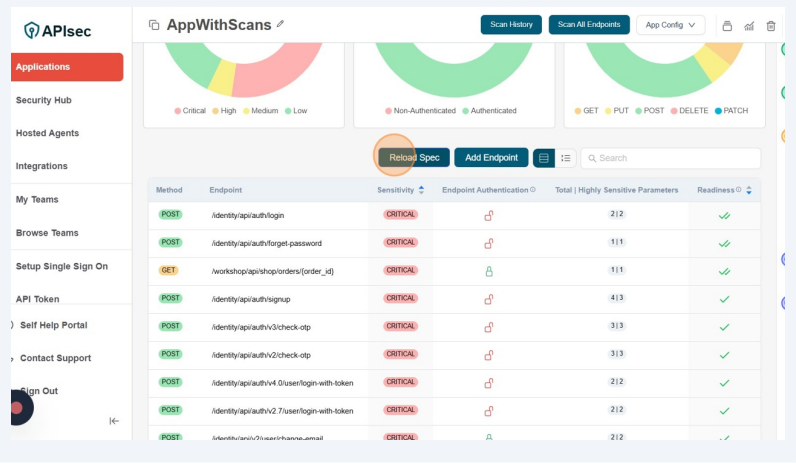
Task: Open Setup Single Sign On
Action: [x=61, y=266]
